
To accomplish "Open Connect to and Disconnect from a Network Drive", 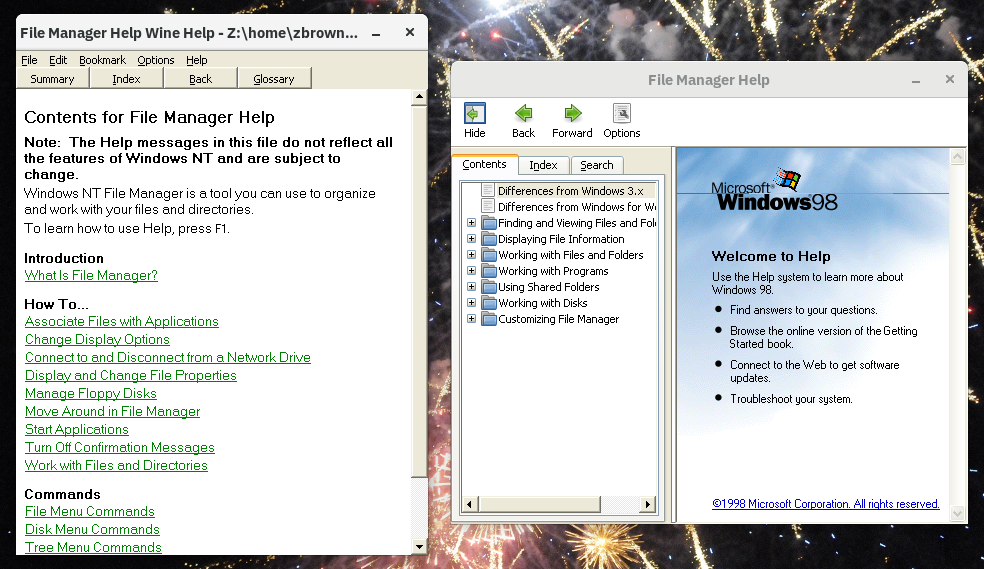I will (x=168, y=358).
